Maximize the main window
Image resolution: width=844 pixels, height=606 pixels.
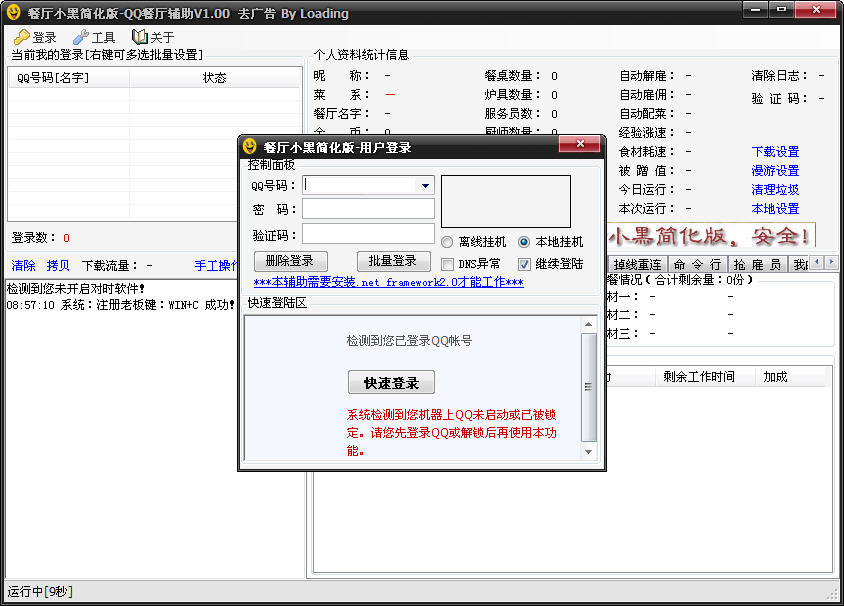click(x=781, y=10)
